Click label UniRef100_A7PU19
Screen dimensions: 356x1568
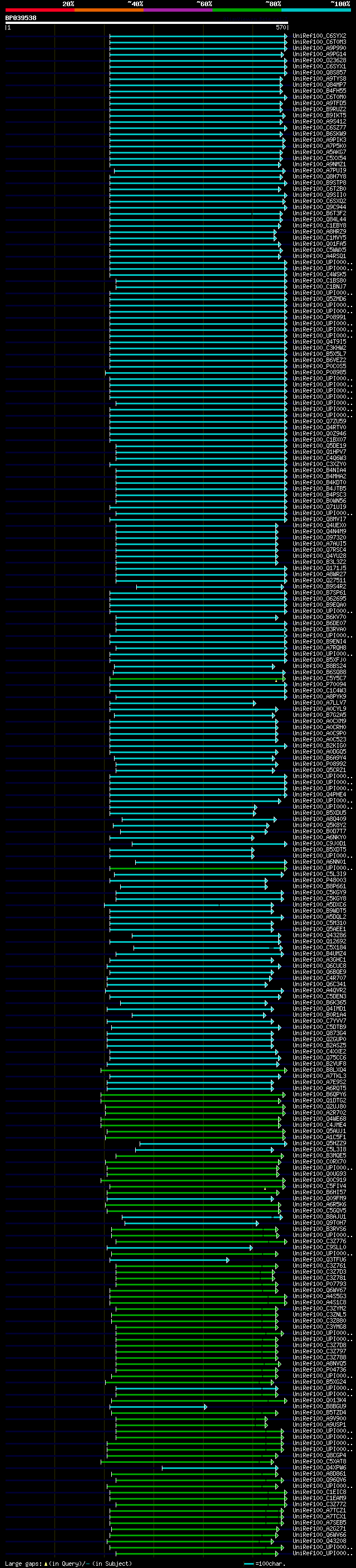click(x=319, y=170)
